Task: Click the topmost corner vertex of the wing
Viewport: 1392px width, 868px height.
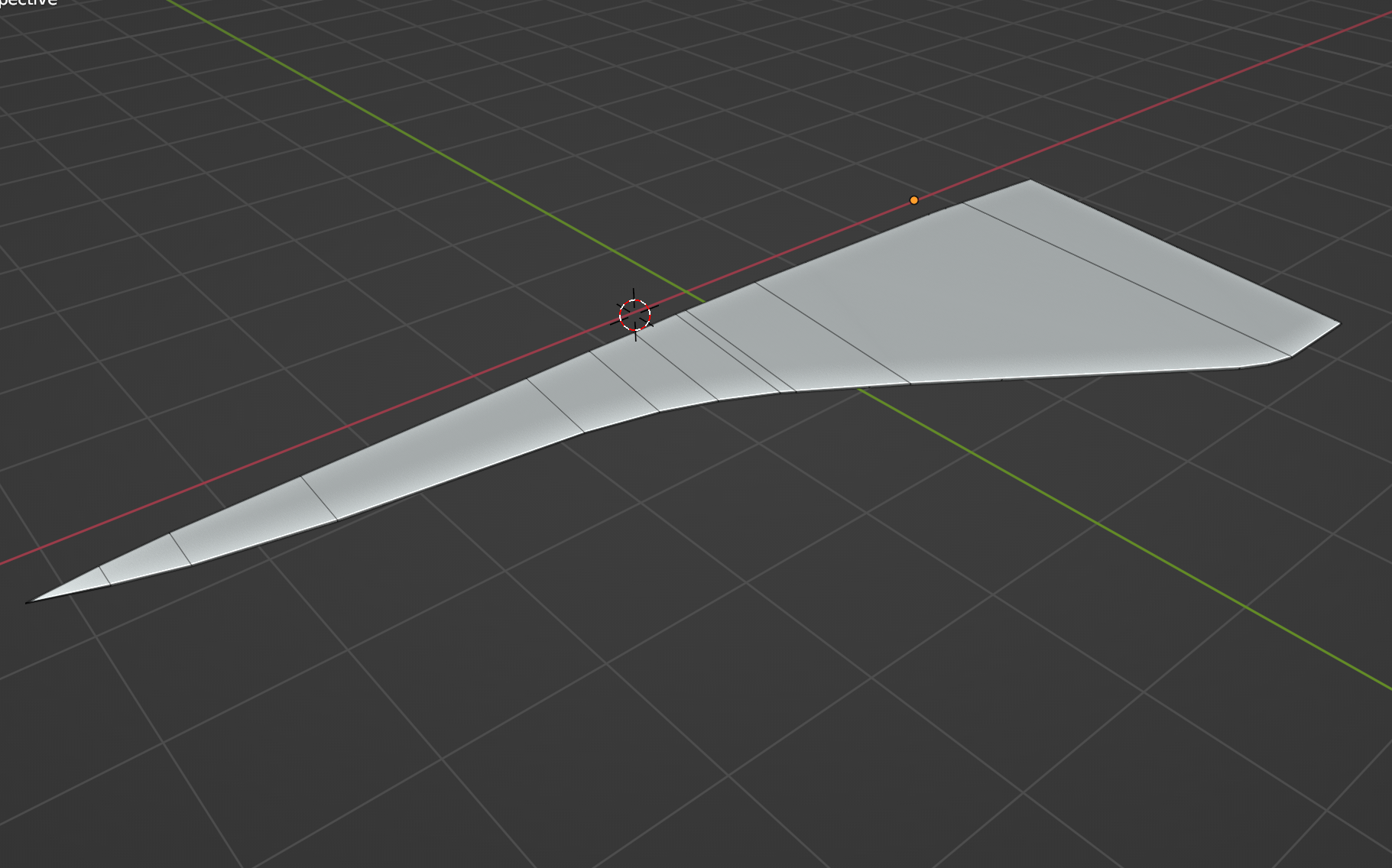Action: [1030, 180]
